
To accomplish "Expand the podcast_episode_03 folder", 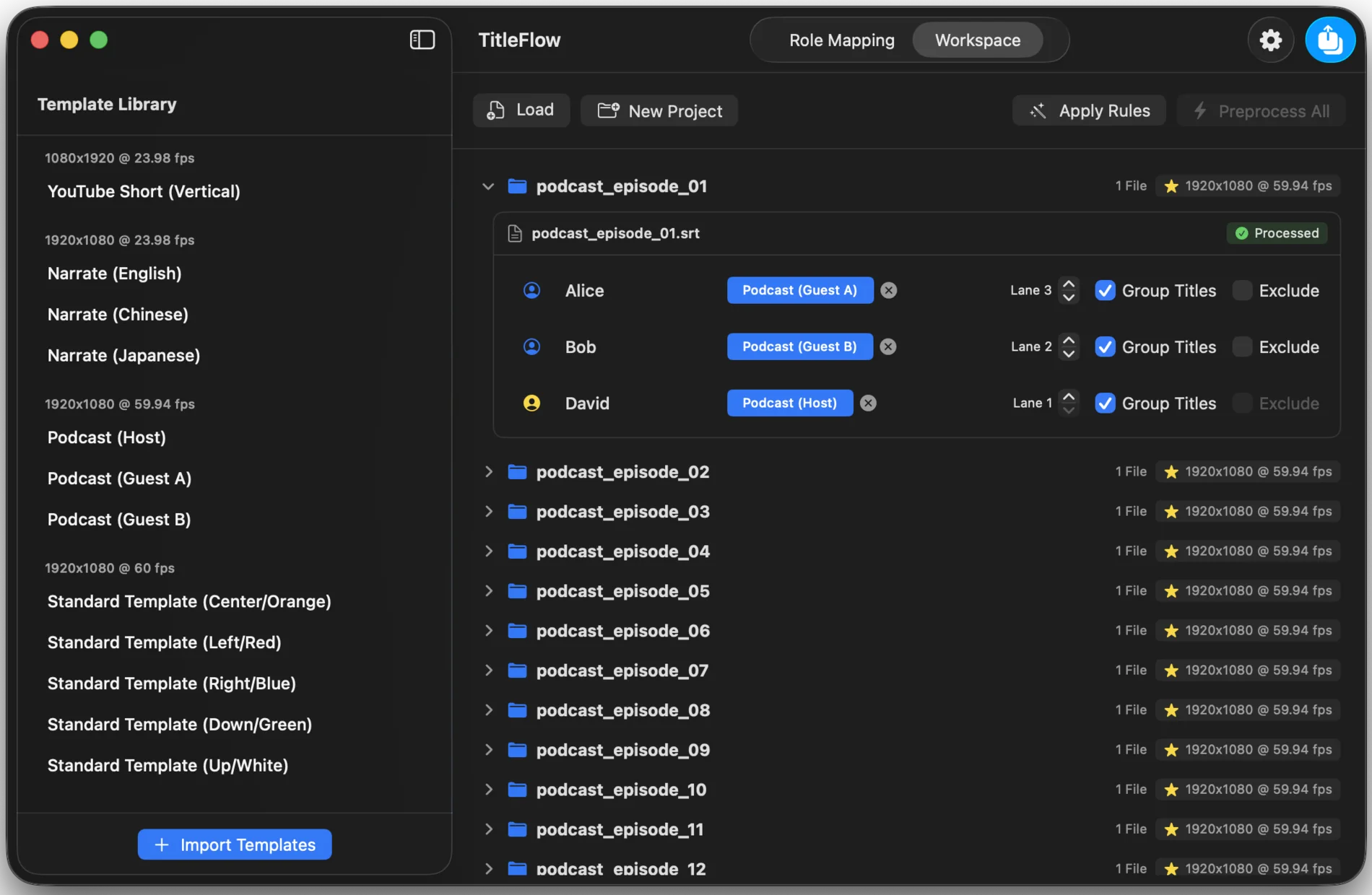I will pos(488,511).
